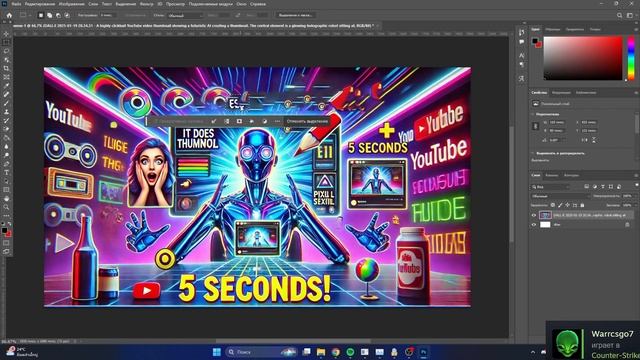Hide the bottom white layer eye
Screen dimensions: 640x360
coord(534,224)
